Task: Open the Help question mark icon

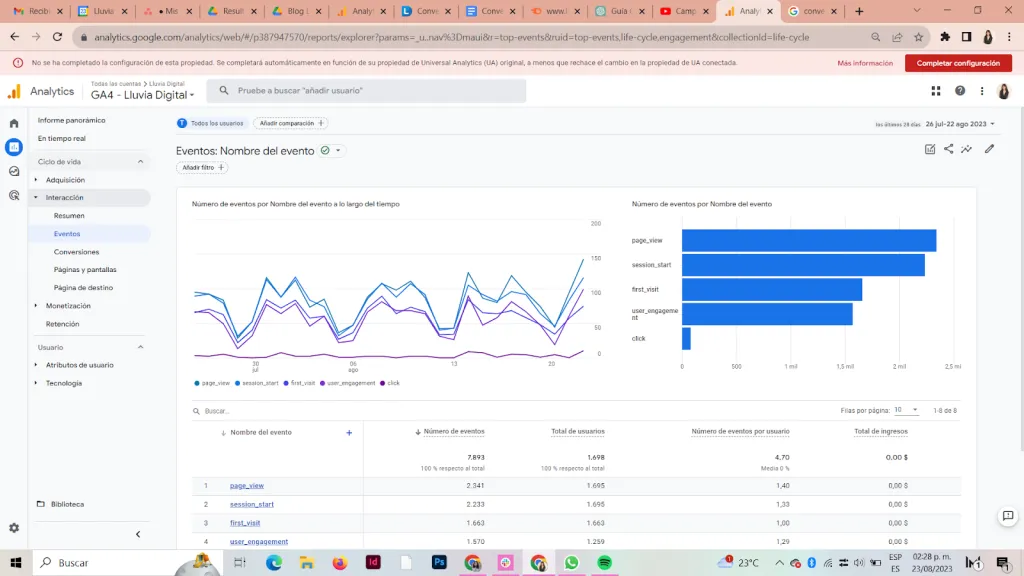Action: [x=960, y=91]
